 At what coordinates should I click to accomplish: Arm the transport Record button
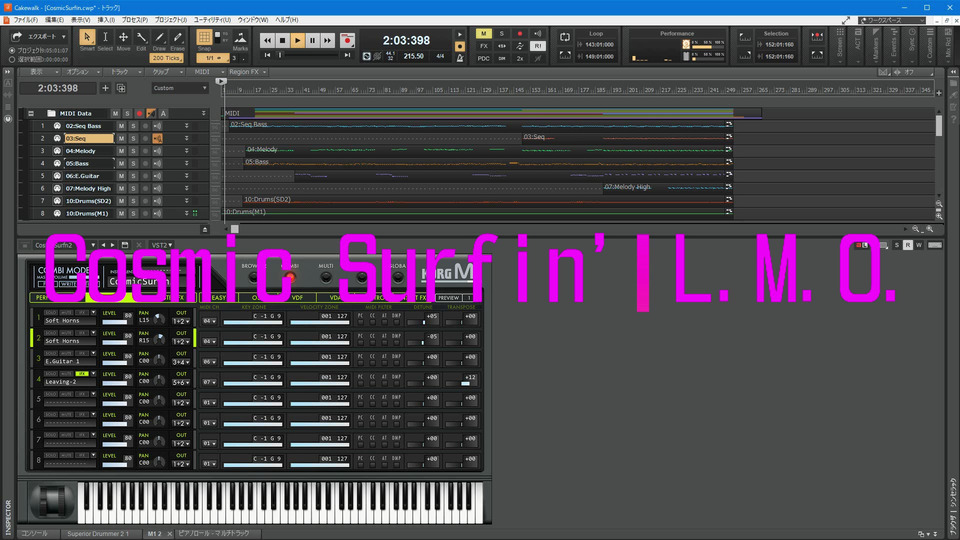coord(347,40)
